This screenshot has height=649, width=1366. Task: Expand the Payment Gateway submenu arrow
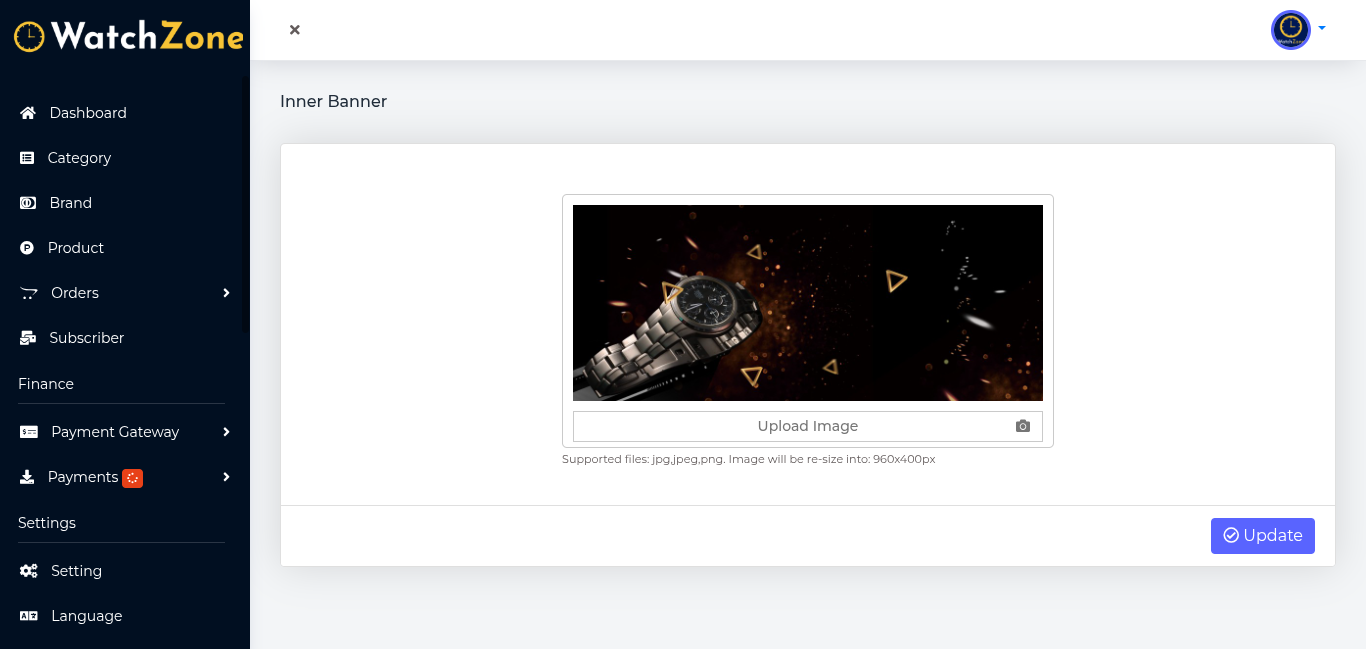coord(226,432)
